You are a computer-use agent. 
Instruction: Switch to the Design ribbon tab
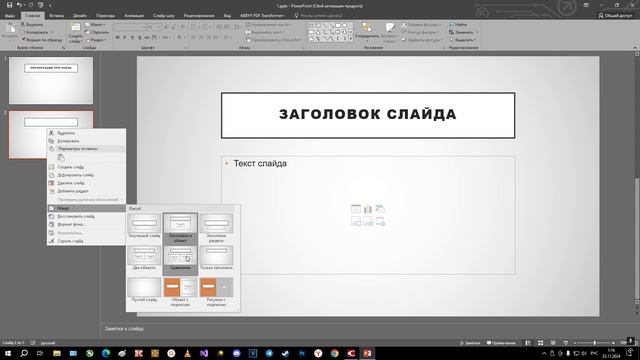[x=80, y=16]
